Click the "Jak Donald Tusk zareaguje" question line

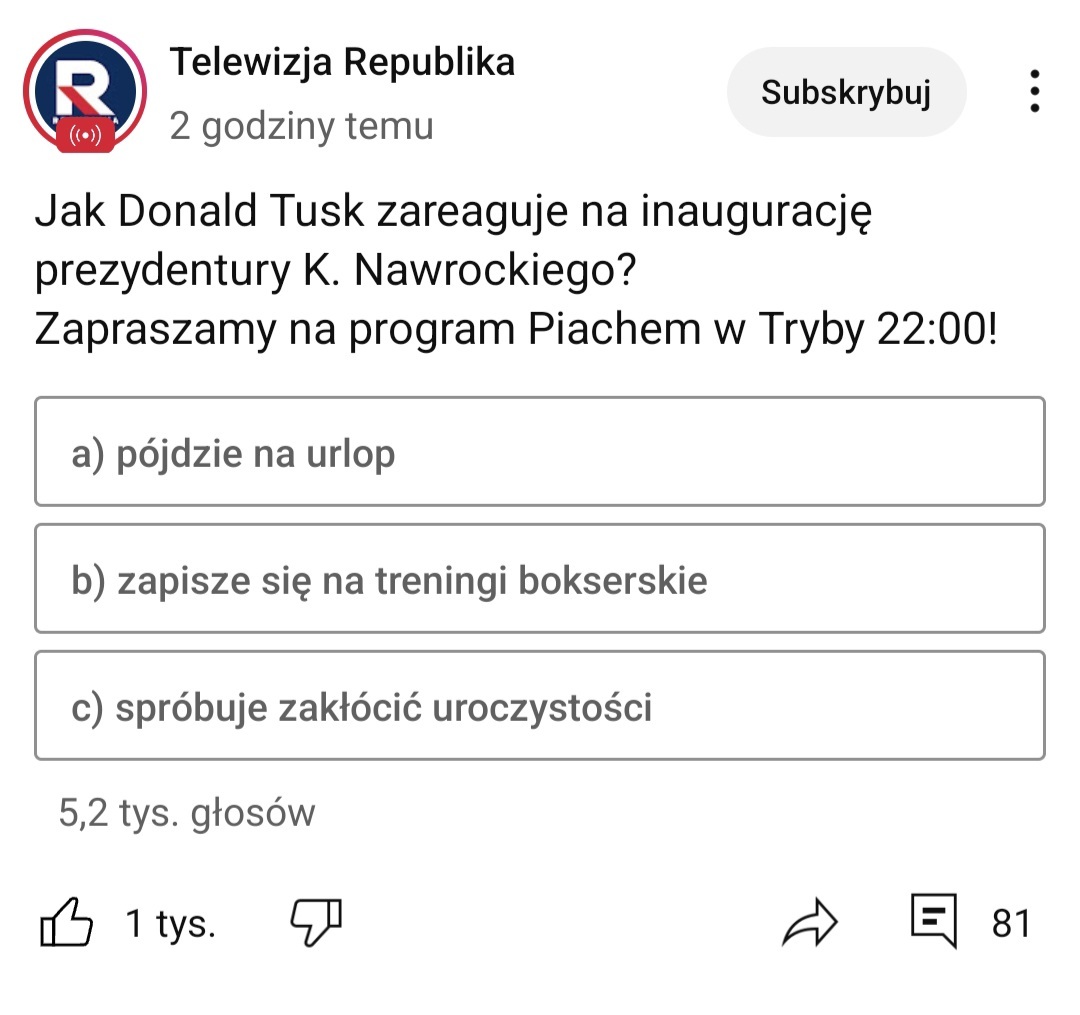(455, 213)
